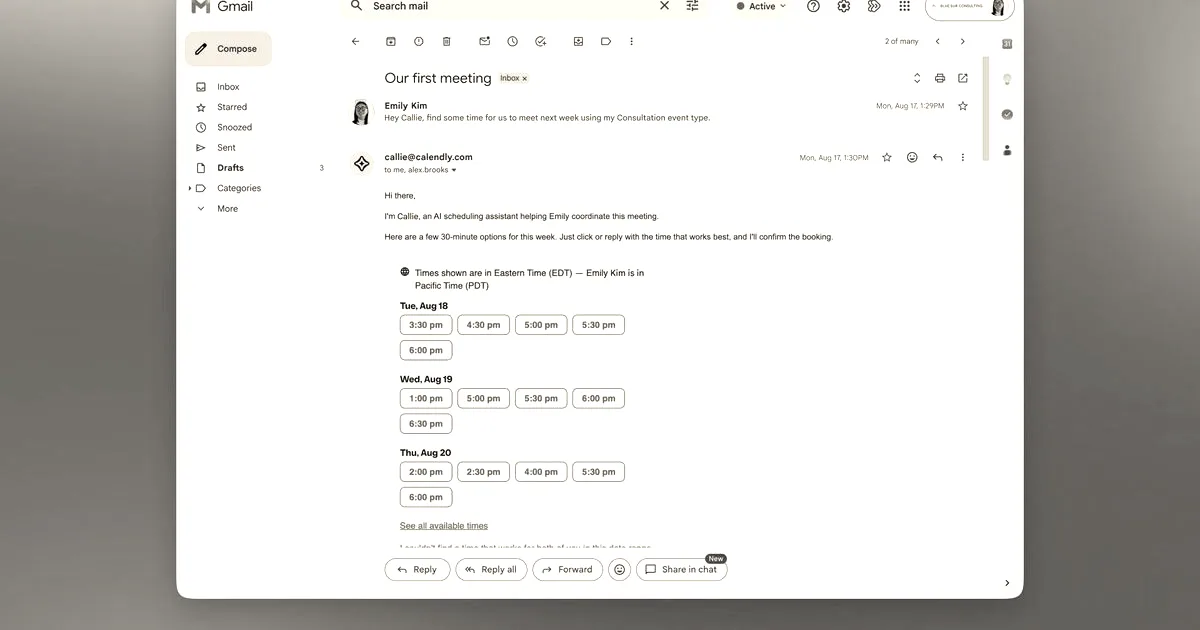This screenshot has width=1200, height=630.
Task: Clear the search mail box
Action: (x=664, y=6)
